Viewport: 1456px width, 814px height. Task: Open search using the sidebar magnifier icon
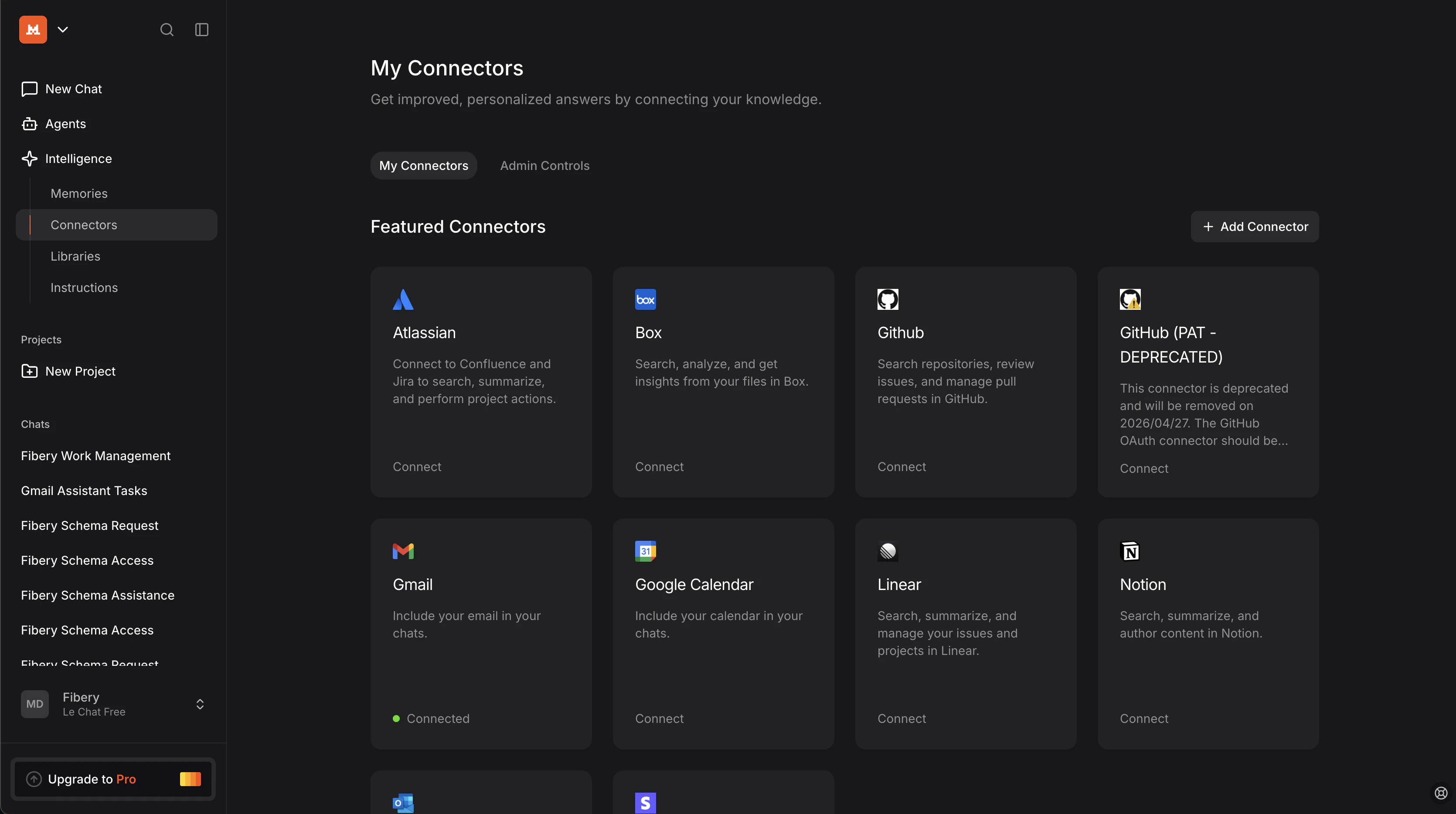pyautogui.click(x=167, y=29)
